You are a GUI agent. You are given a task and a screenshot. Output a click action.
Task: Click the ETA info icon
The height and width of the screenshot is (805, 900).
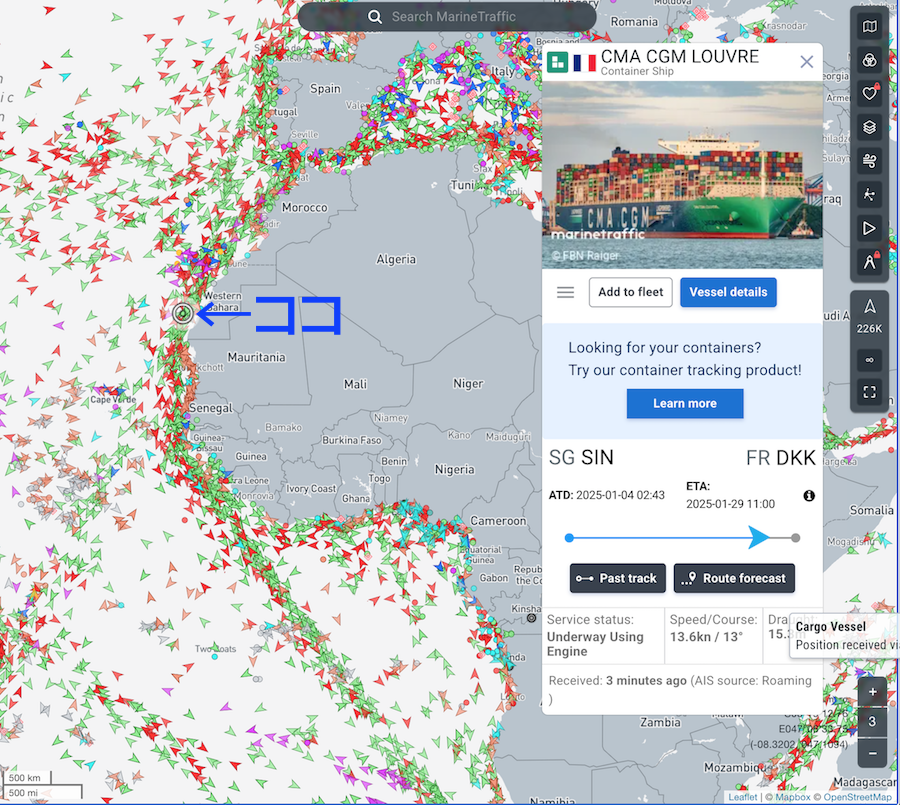click(x=809, y=496)
